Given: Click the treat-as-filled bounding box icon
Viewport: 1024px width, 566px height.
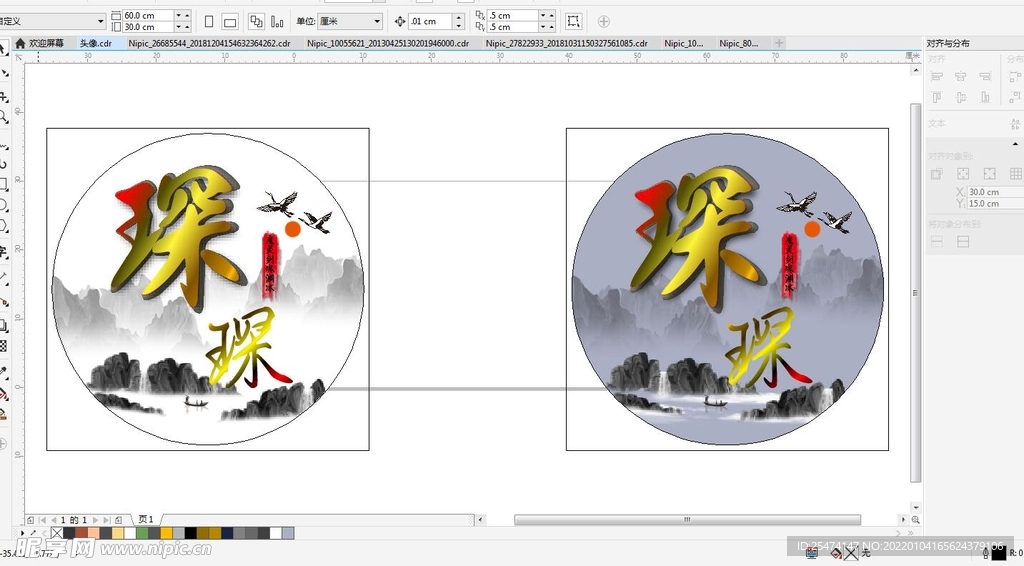Looking at the screenshot, I should 573,21.
